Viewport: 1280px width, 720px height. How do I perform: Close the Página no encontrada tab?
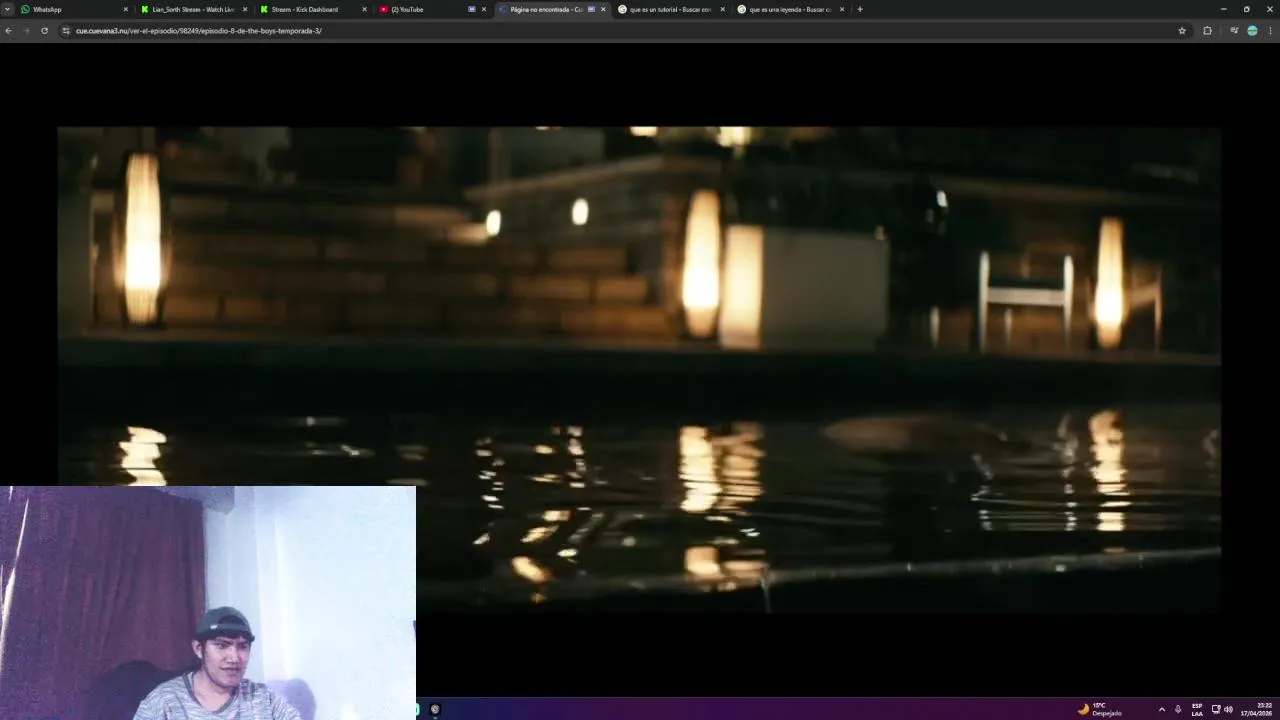coord(603,9)
